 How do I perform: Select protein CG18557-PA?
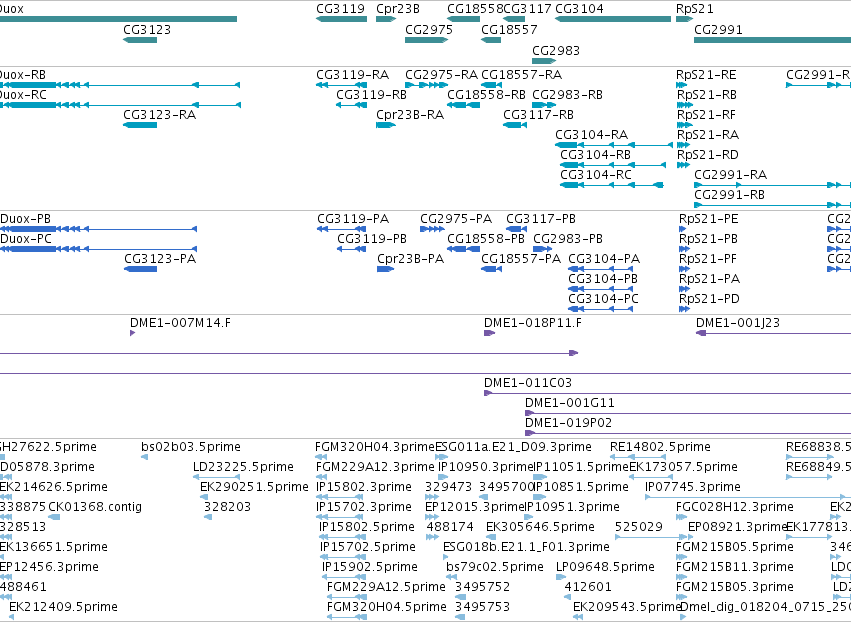click(x=521, y=259)
